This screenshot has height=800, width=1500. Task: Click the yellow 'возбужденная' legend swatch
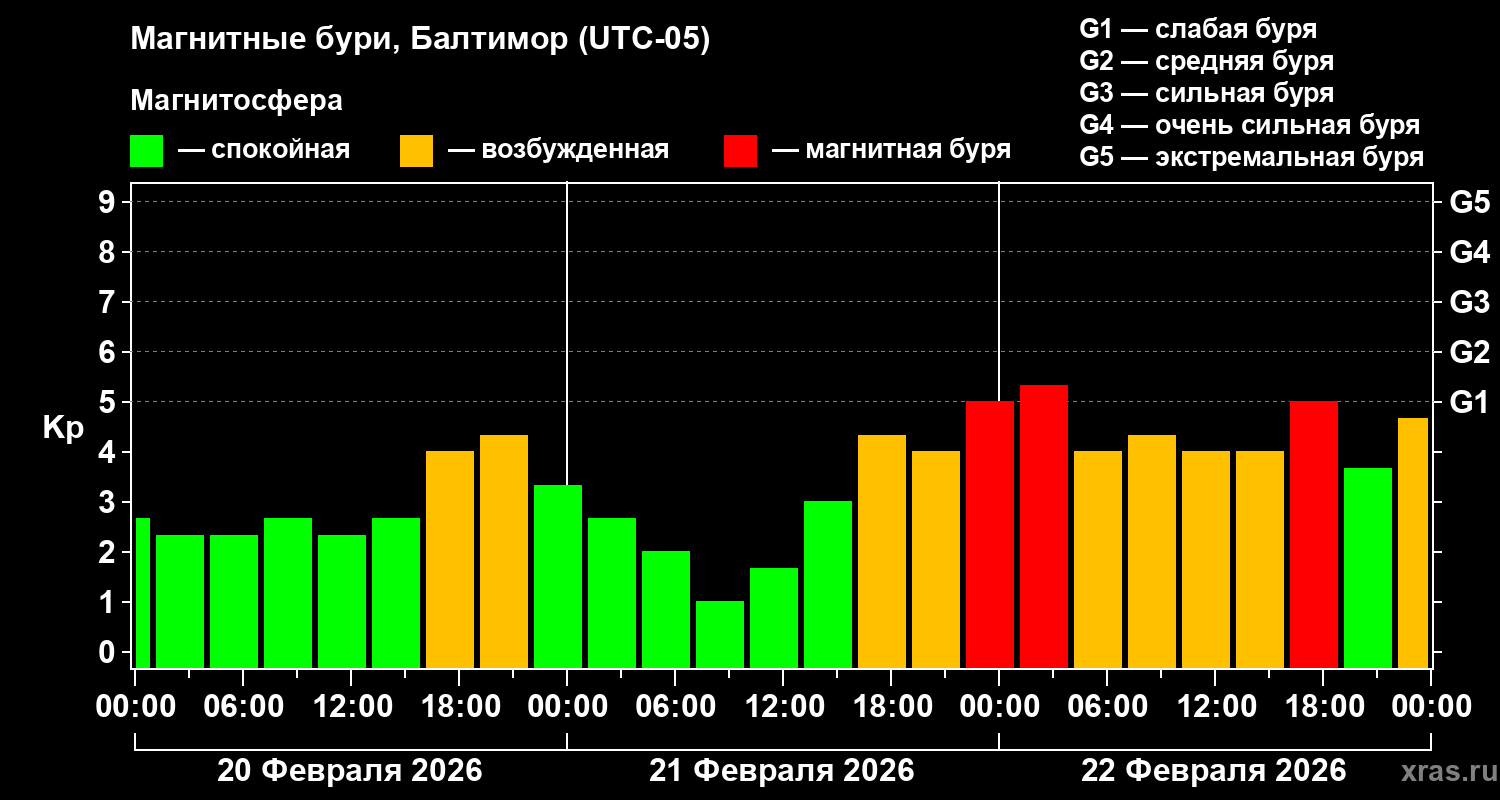(x=416, y=151)
